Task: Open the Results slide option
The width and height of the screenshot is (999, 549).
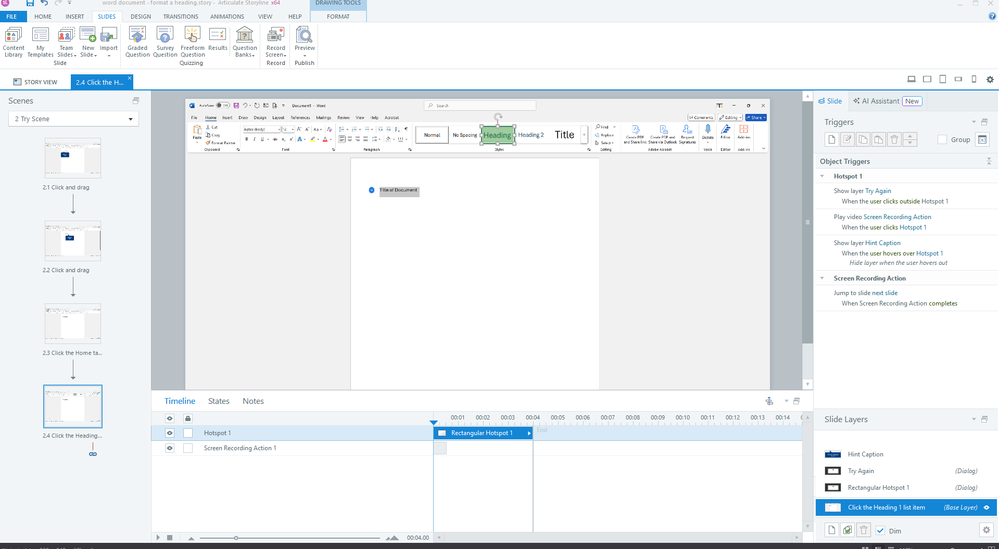Action: click(218, 40)
